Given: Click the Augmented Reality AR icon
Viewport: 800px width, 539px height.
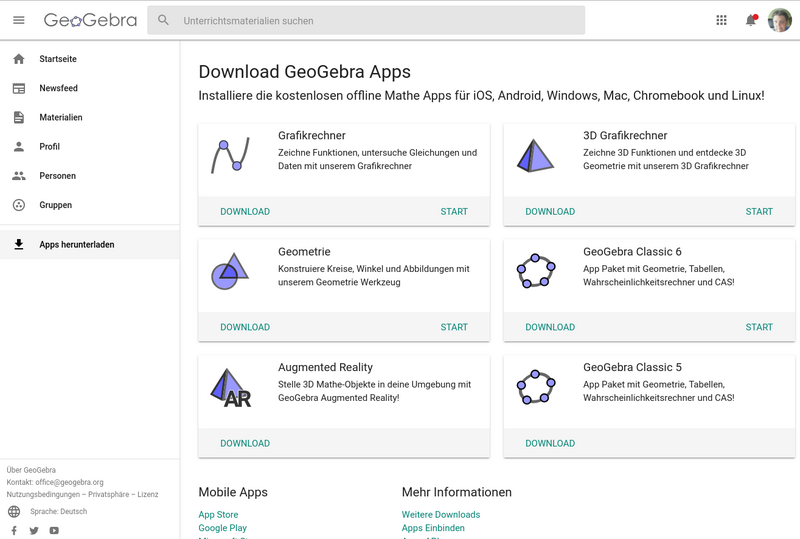Looking at the screenshot, I should click(x=231, y=388).
